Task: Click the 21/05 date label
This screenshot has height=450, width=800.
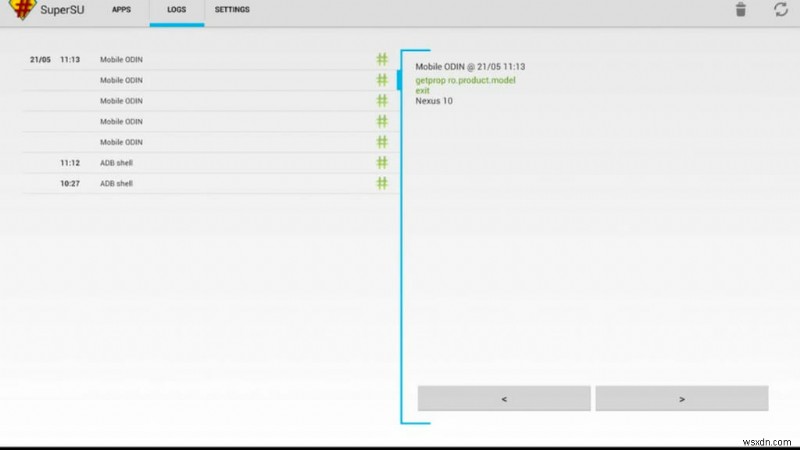Action: point(40,60)
